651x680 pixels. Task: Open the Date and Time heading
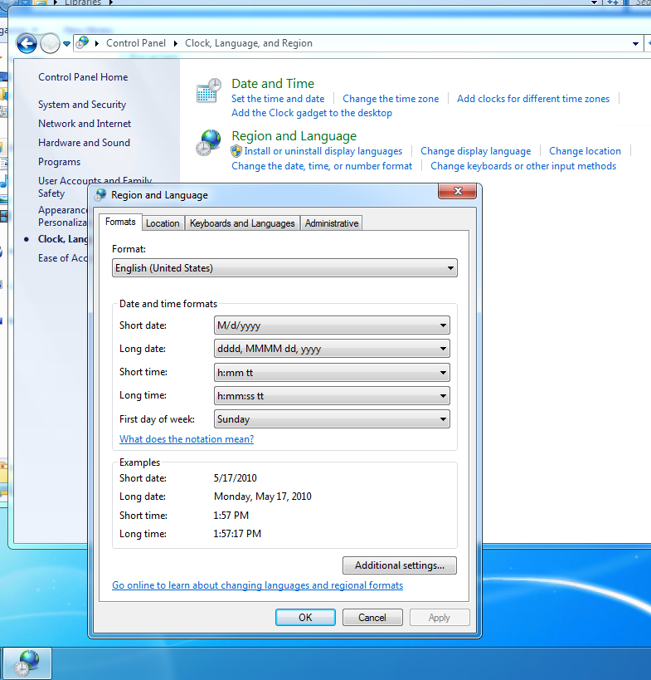tap(273, 83)
